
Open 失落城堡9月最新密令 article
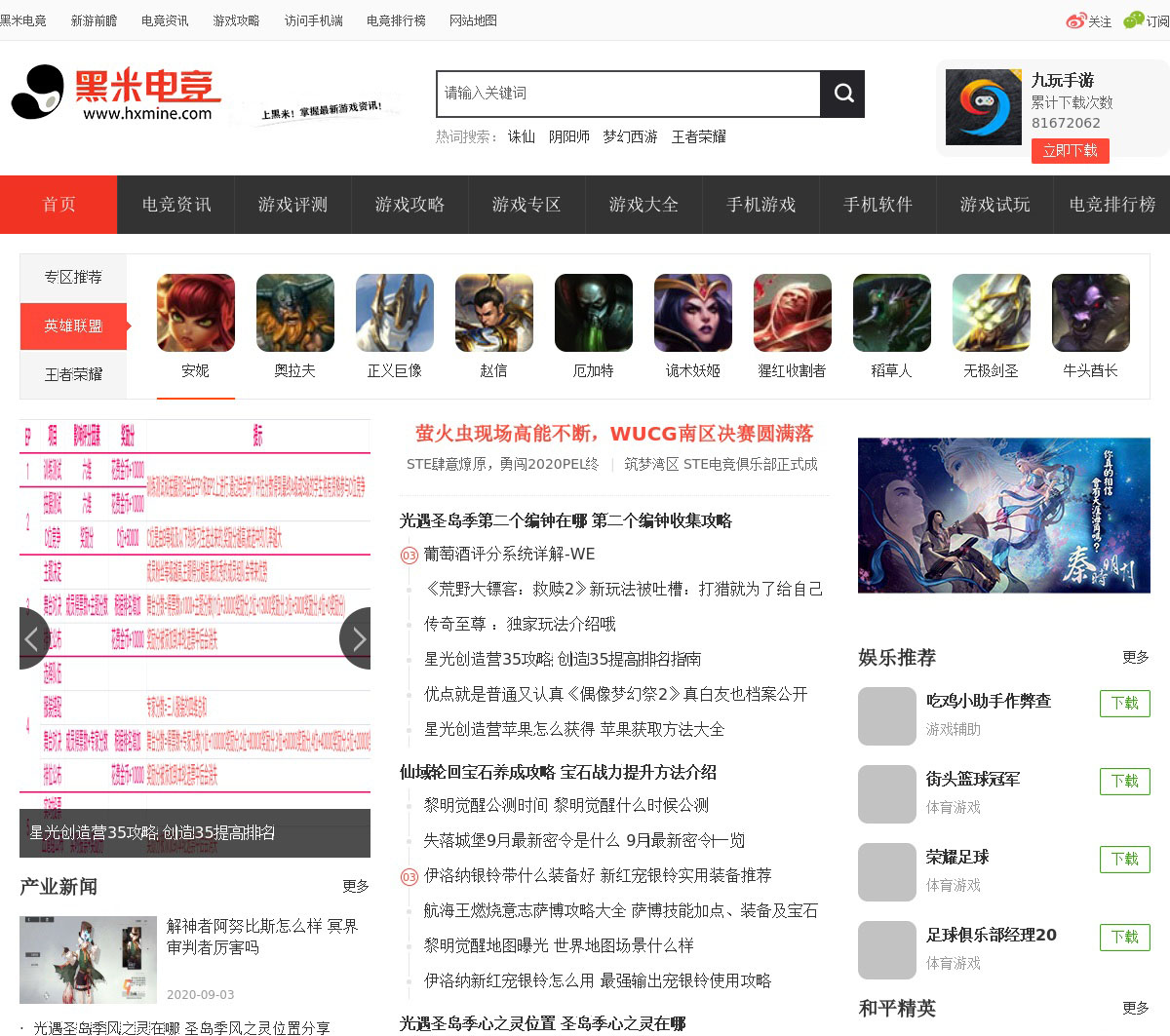[x=584, y=840]
